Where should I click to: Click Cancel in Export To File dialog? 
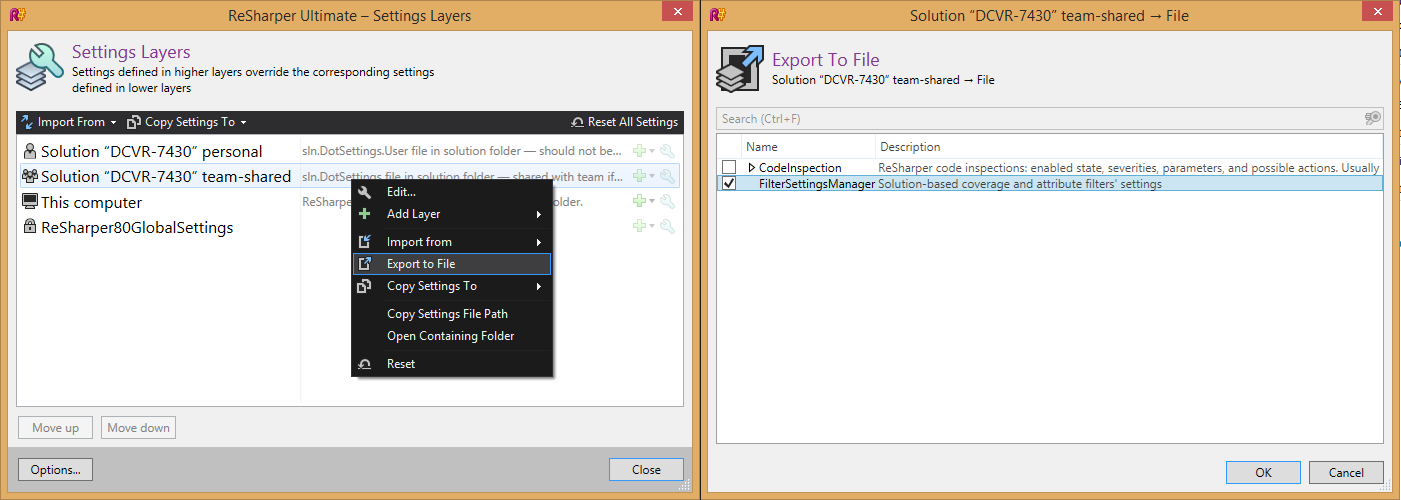pos(1346,472)
